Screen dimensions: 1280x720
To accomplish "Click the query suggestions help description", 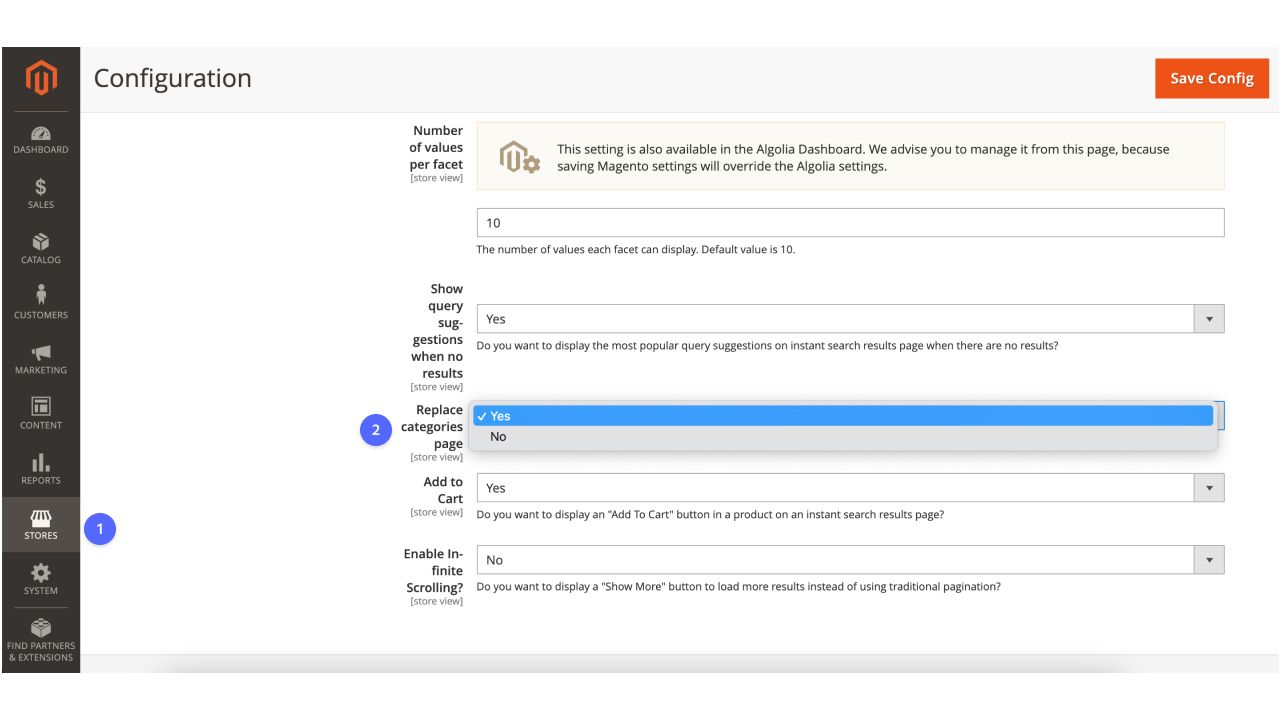I will point(767,346).
